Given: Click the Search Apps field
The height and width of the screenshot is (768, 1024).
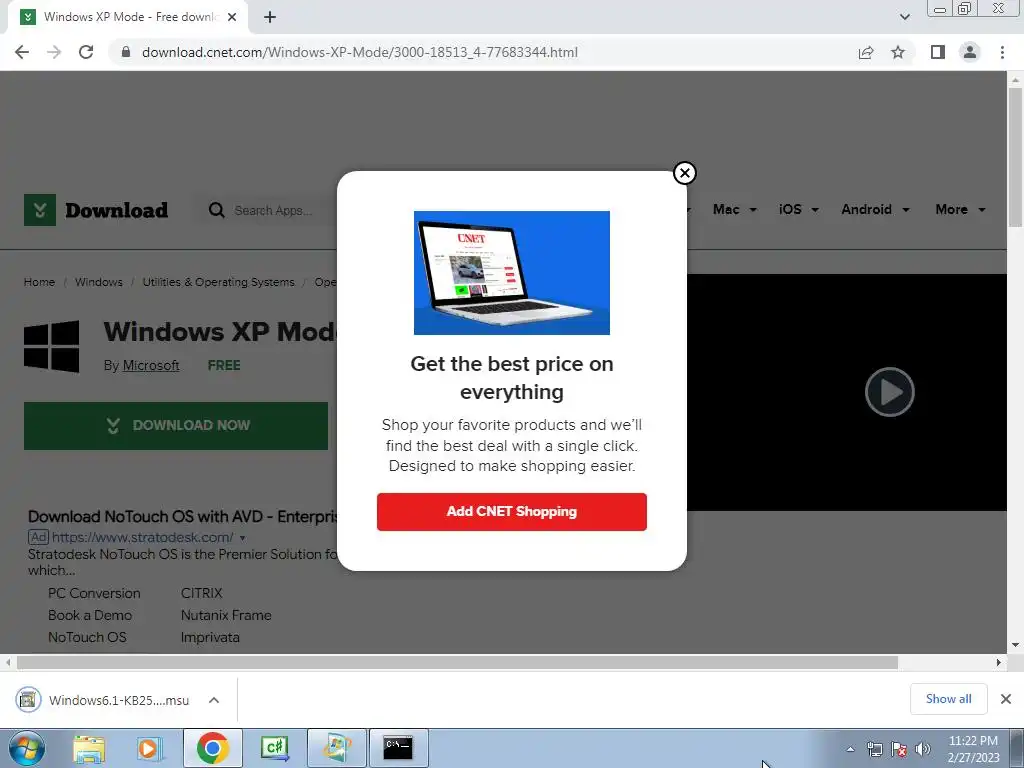Looking at the screenshot, I should click(x=273, y=210).
